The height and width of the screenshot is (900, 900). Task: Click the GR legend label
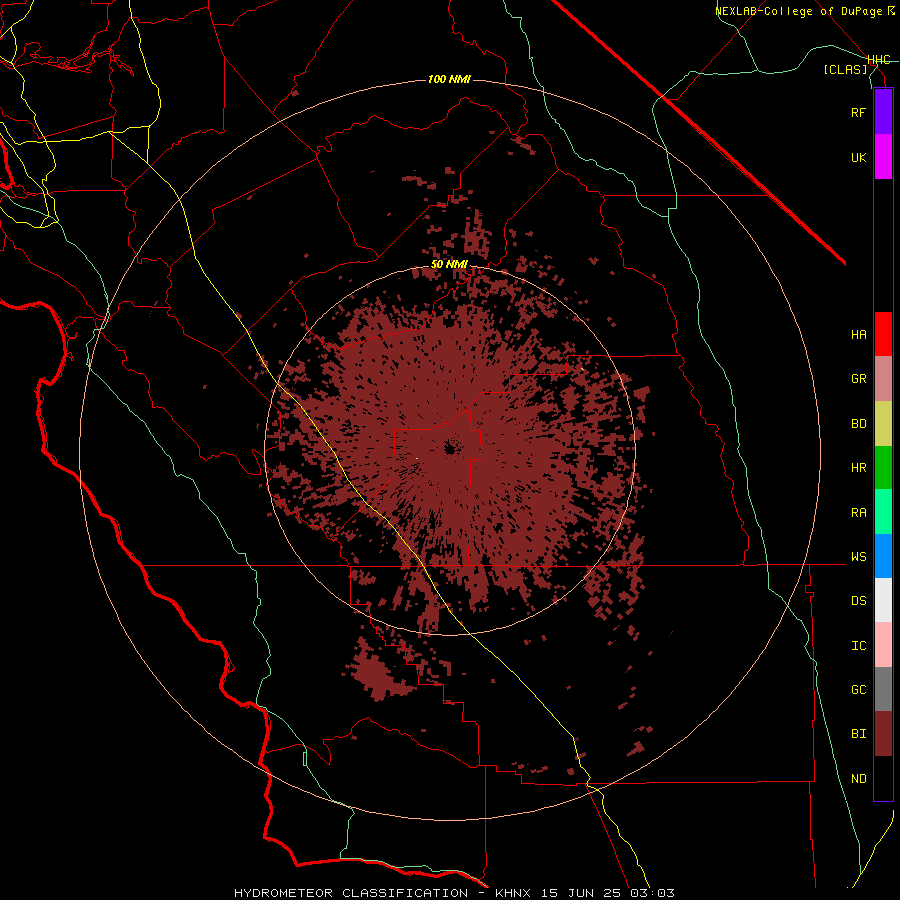click(858, 379)
